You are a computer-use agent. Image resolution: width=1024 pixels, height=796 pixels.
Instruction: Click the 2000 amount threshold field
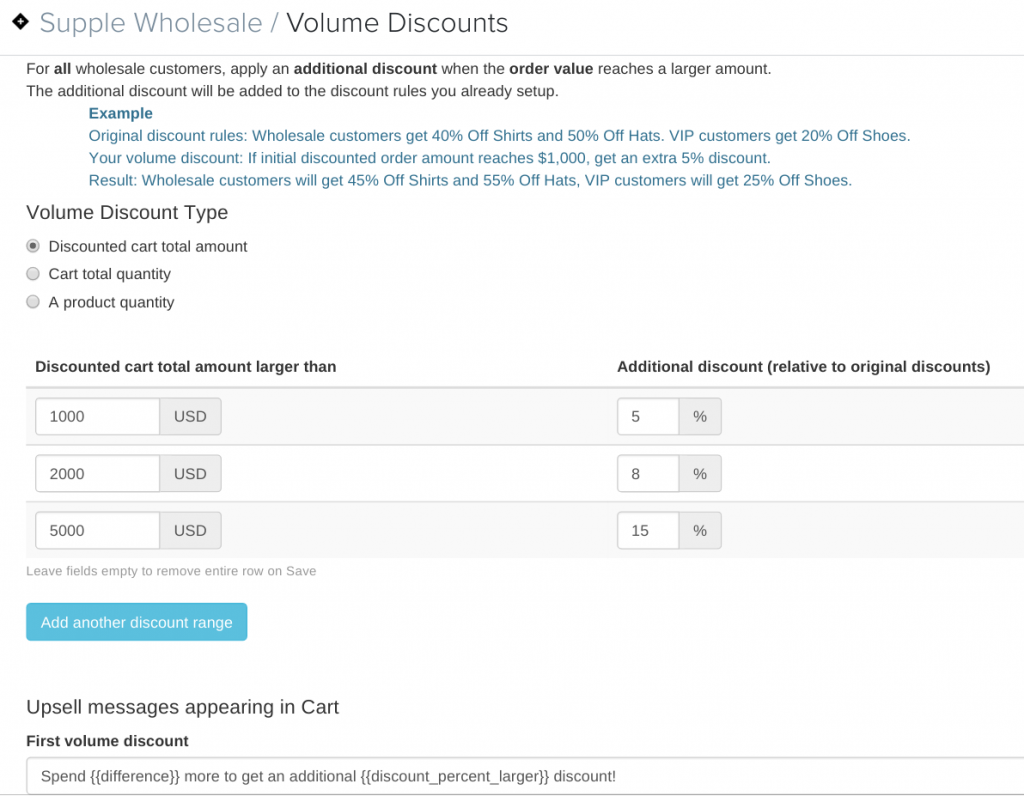(x=97, y=473)
